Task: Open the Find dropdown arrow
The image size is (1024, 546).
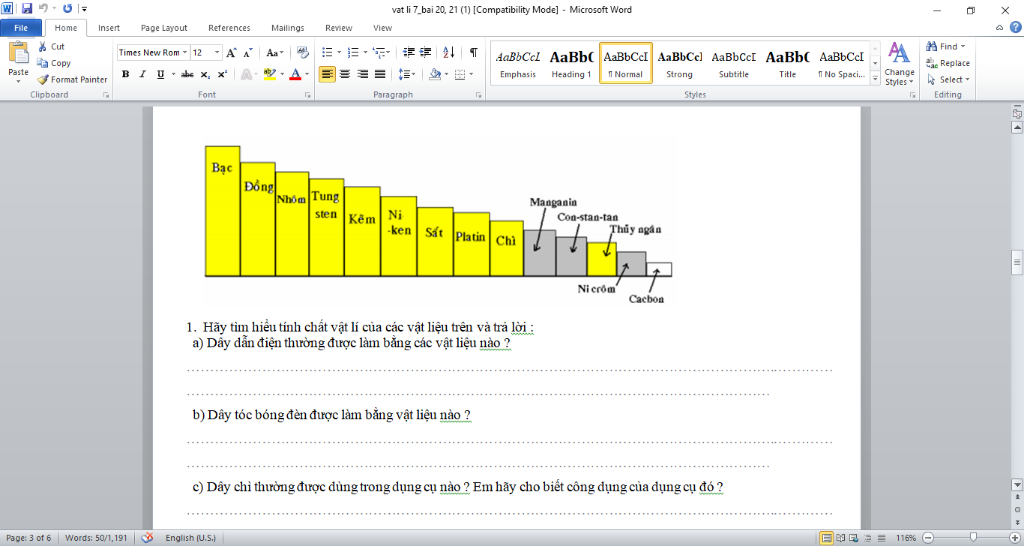Action: 963,46
